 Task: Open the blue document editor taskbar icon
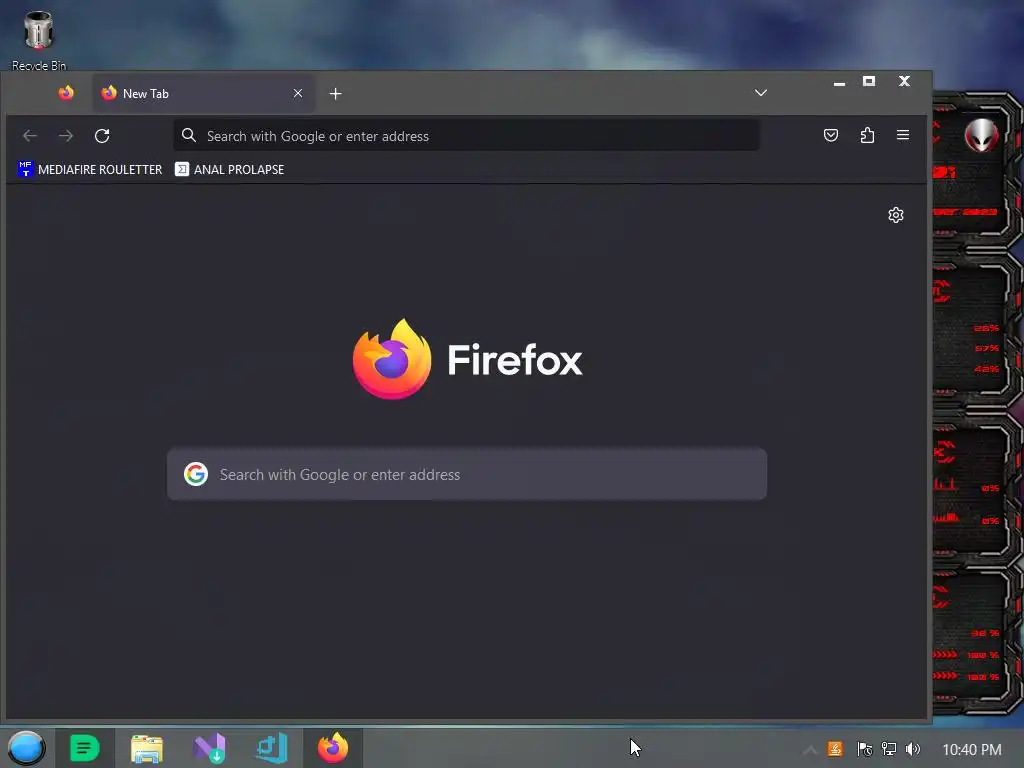pos(272,748)
